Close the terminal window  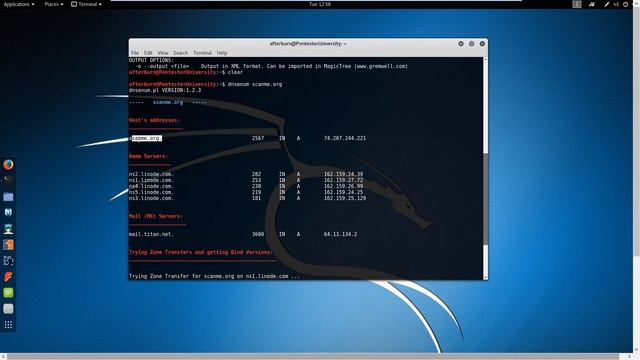482,44
